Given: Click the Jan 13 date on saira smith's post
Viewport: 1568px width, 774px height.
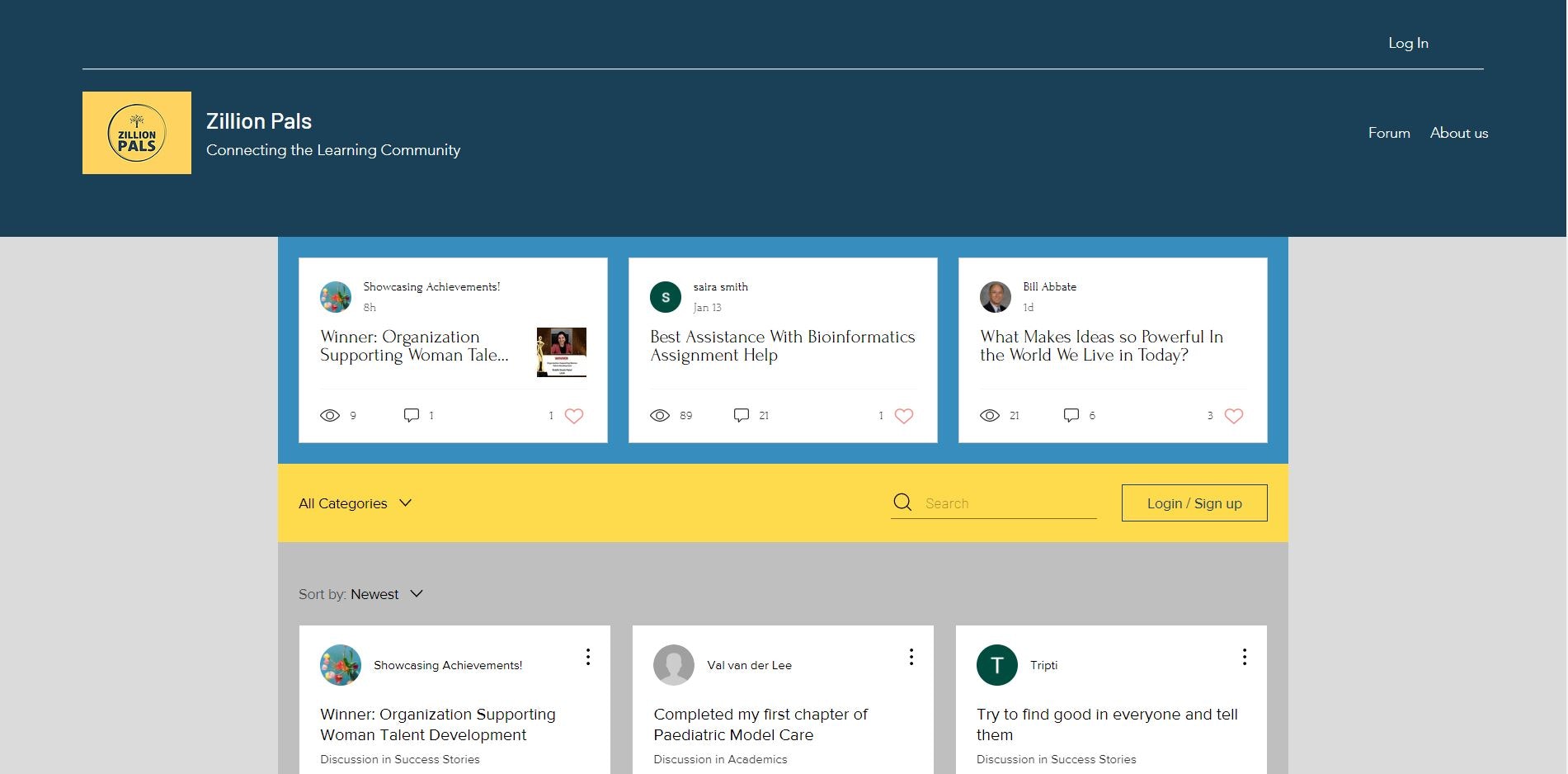Looking at the screenshot, I should (x=708, y=308).
